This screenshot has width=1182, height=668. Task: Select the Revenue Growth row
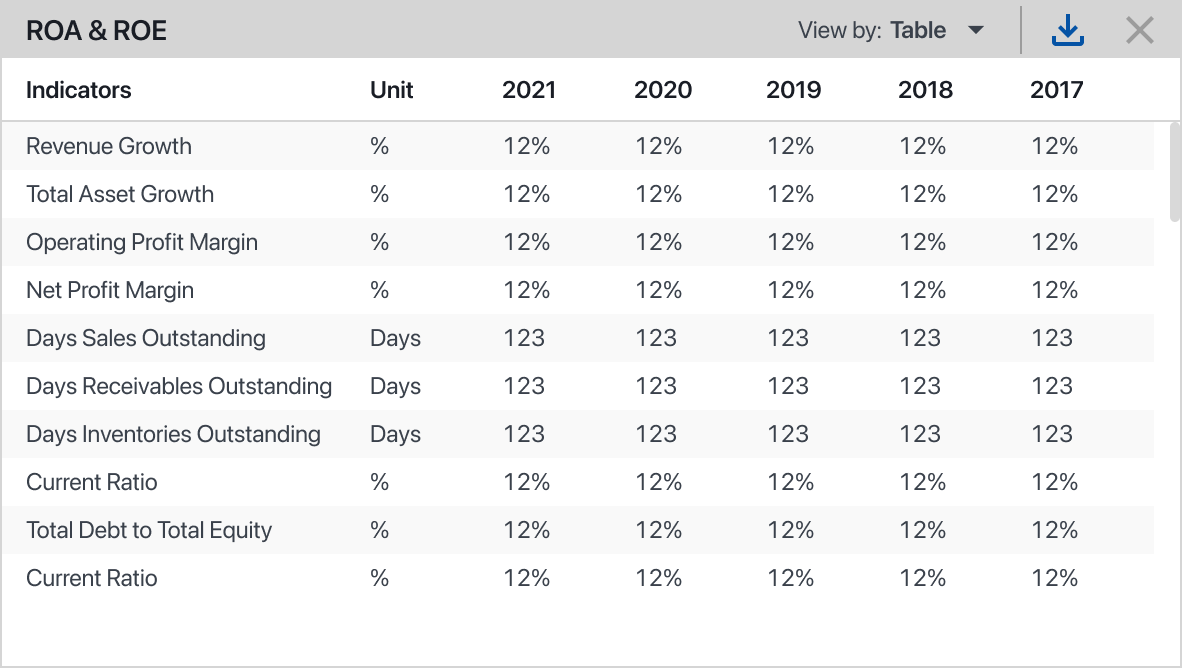click(x=109, y=146)
